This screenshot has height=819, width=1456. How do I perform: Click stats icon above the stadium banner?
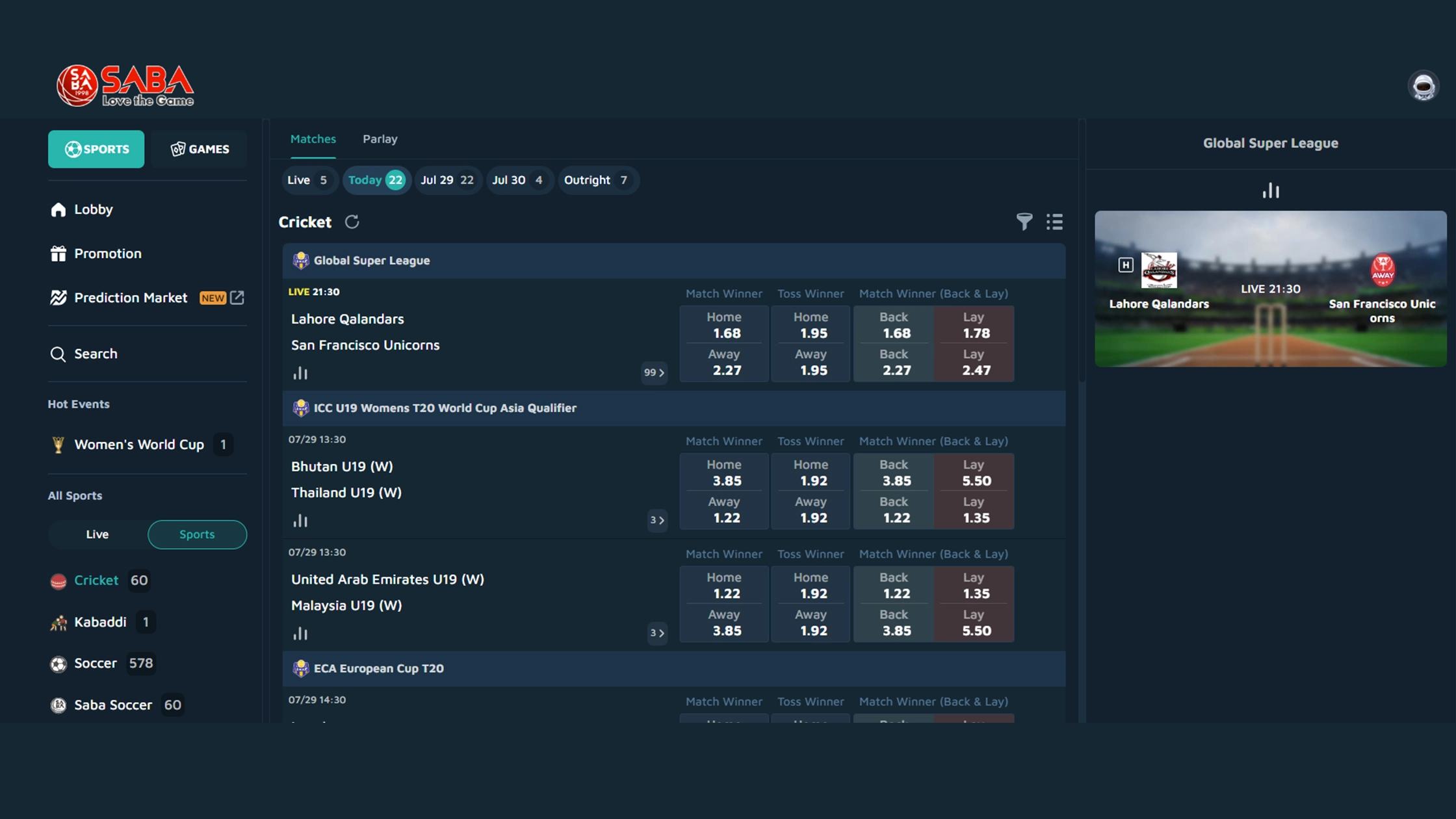click(1271, 190)
